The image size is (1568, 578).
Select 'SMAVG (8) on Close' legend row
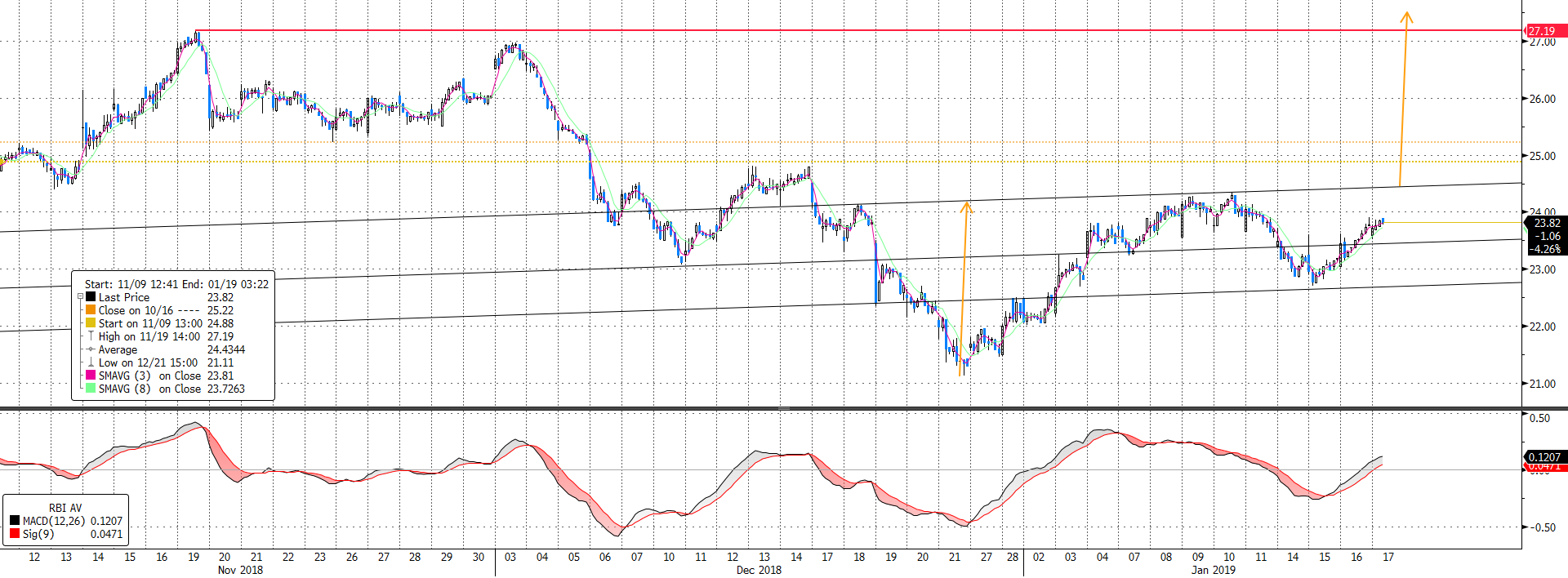tap(163, 389)
